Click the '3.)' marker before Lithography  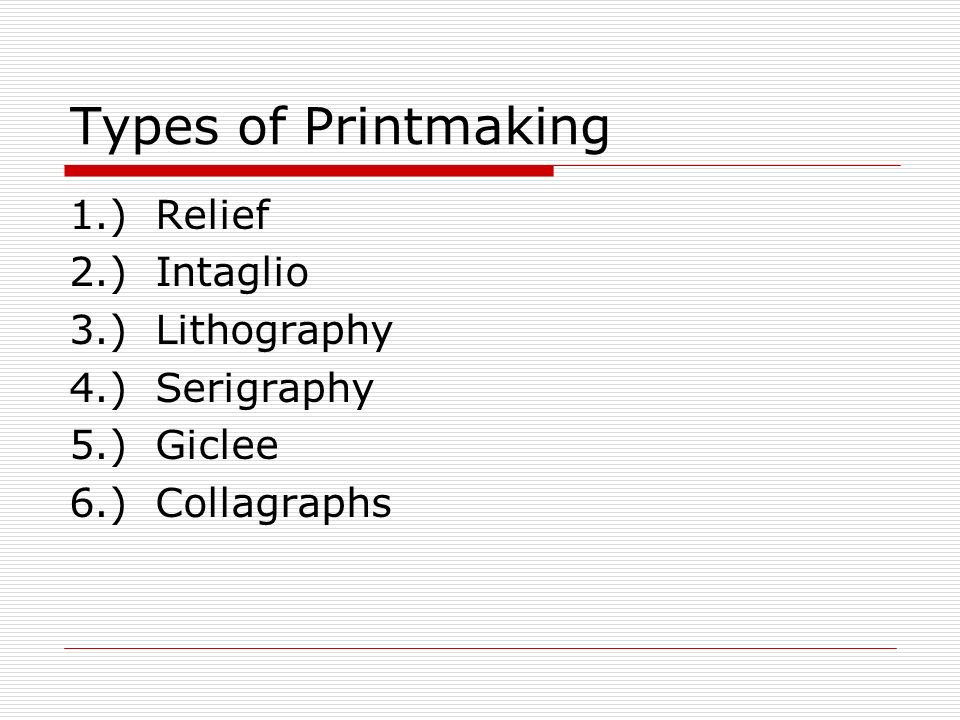click(x=98, y=331)
